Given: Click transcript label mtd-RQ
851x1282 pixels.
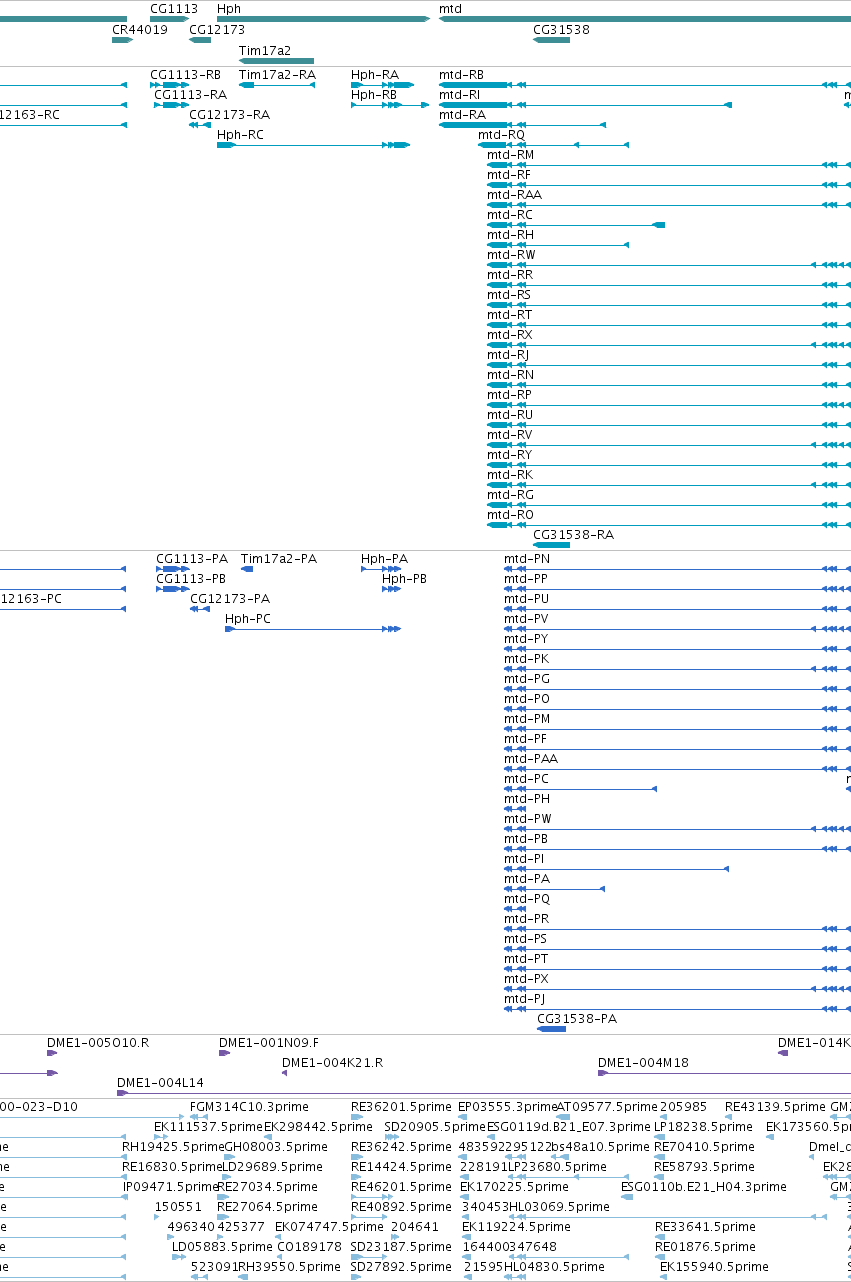Looking at the screenshot, I should 501,135.
